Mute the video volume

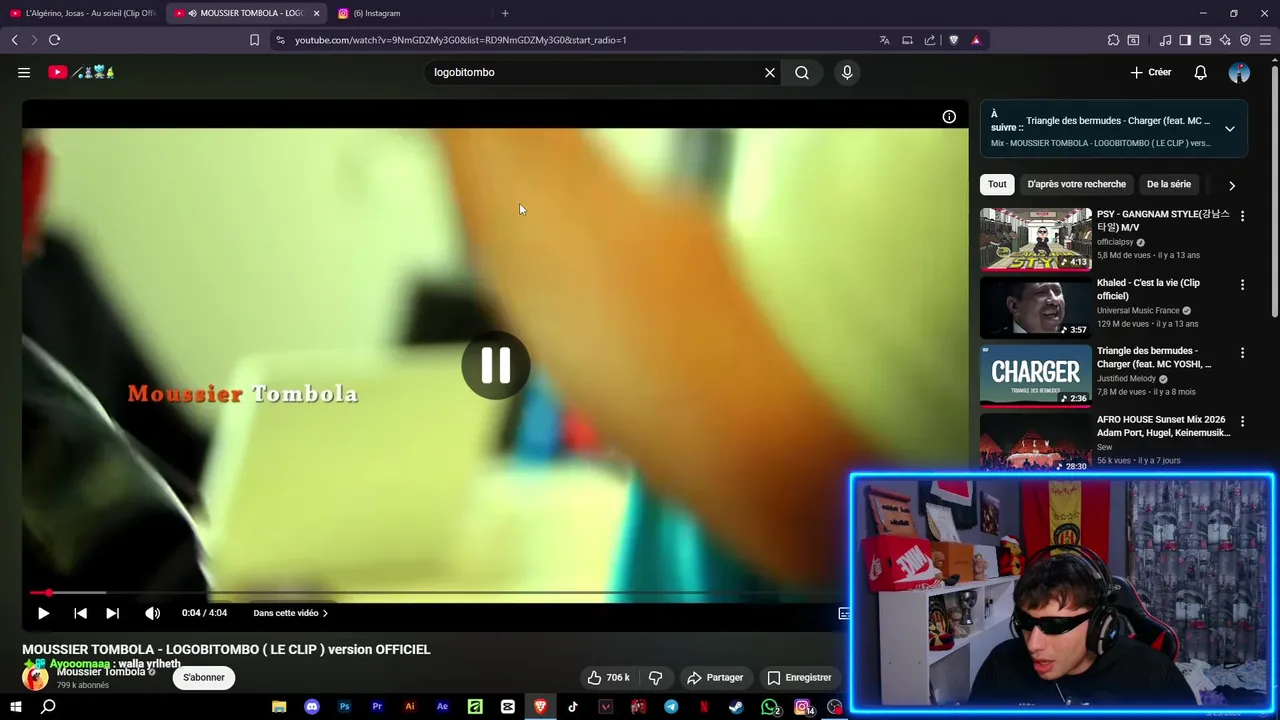[152, 613]
